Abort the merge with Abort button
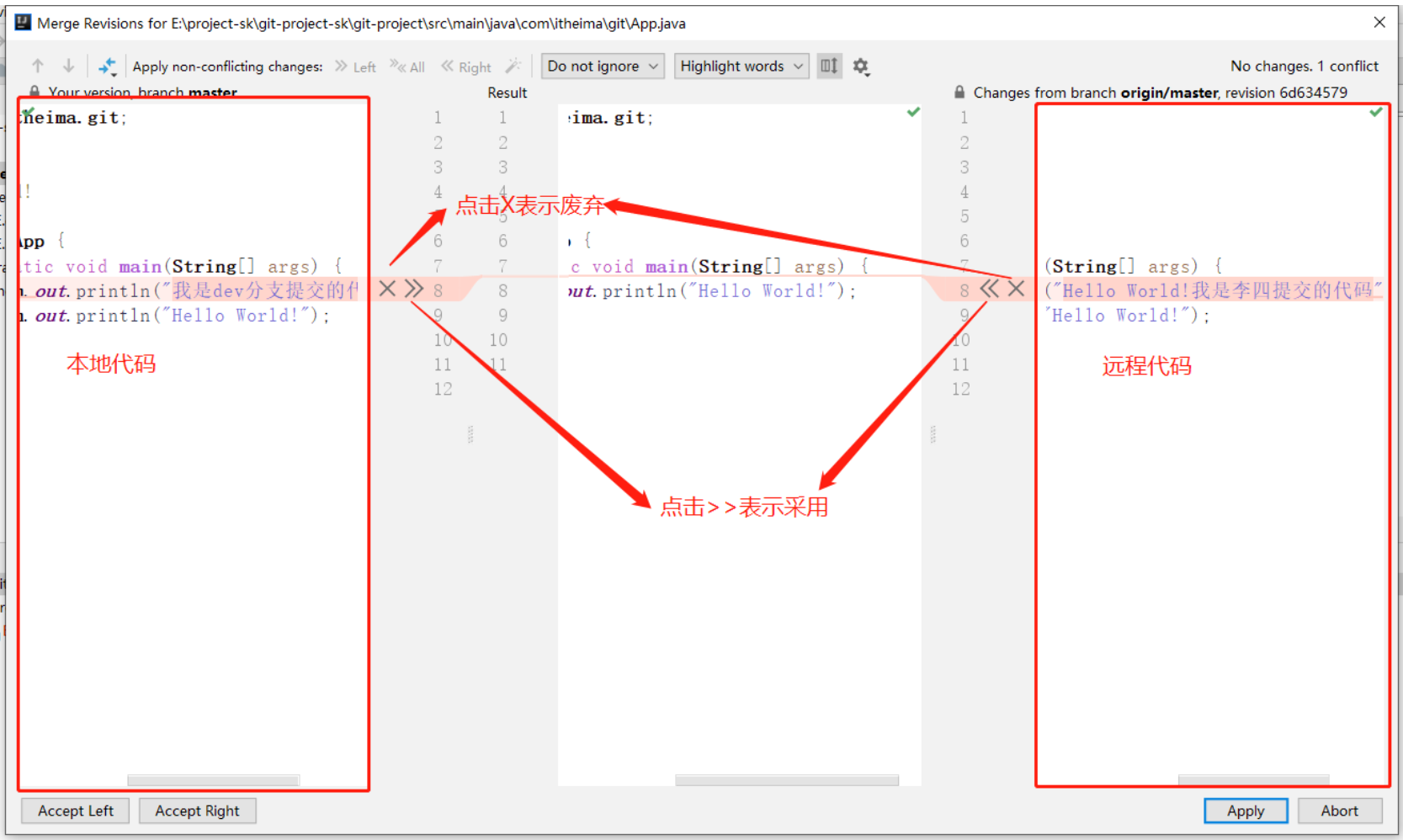 [x=1338, y=811]
